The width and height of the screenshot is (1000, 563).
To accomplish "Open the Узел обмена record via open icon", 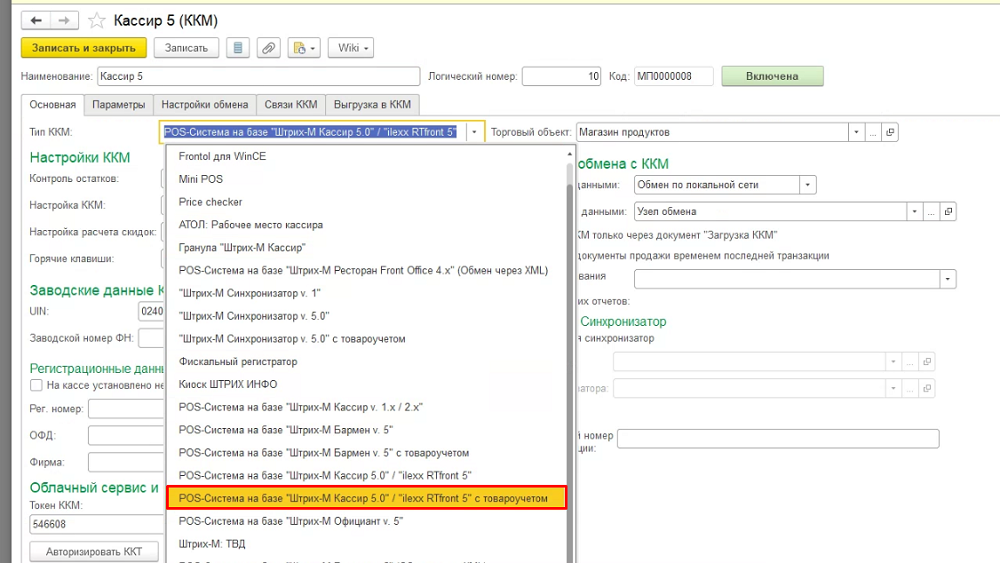I will coord(948,211).
